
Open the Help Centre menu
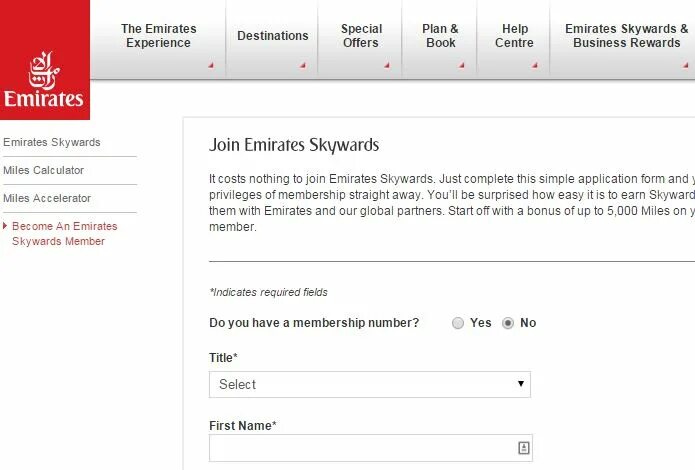point(513,36)
